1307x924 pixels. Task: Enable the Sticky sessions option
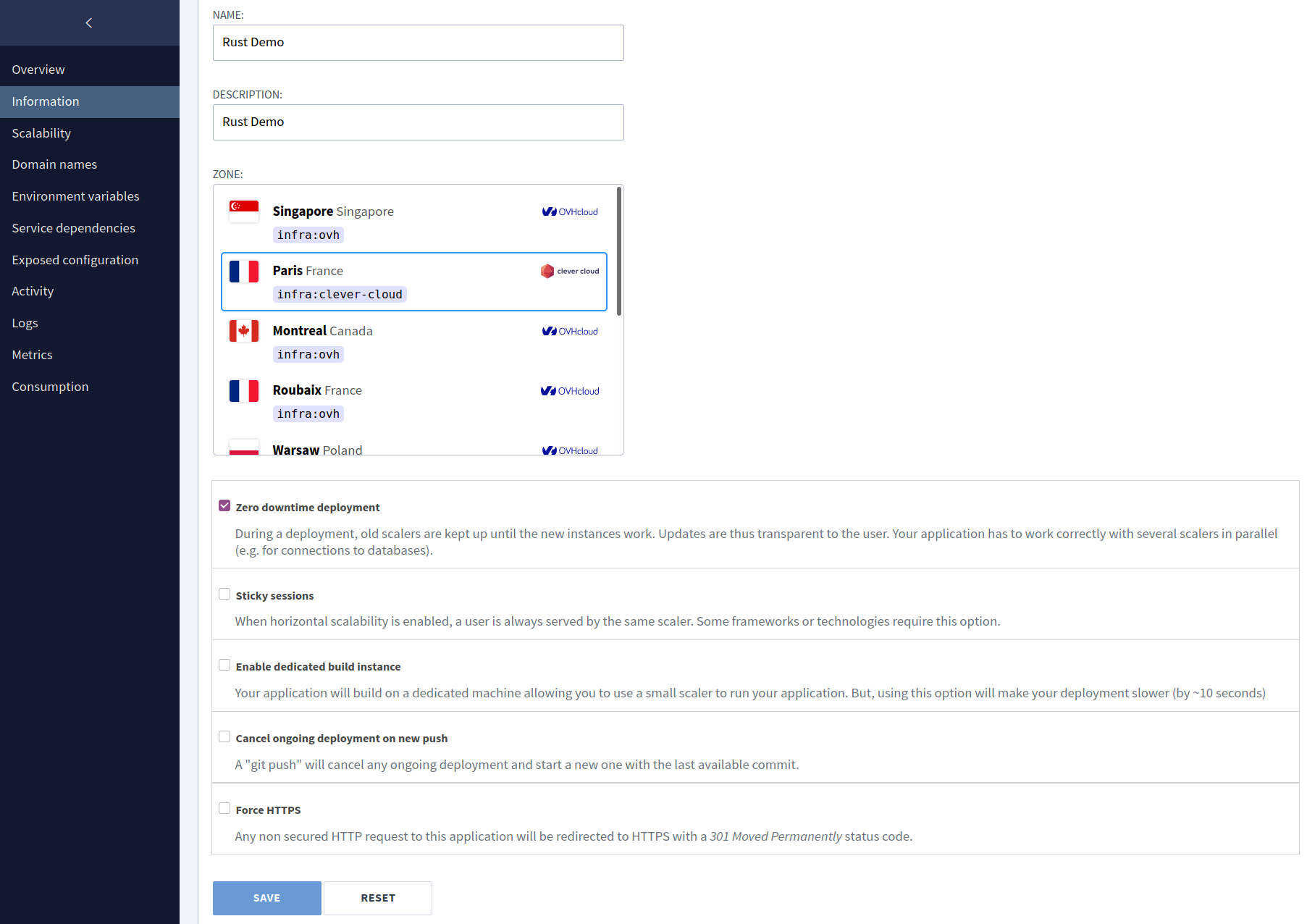(x=224, y=594)
